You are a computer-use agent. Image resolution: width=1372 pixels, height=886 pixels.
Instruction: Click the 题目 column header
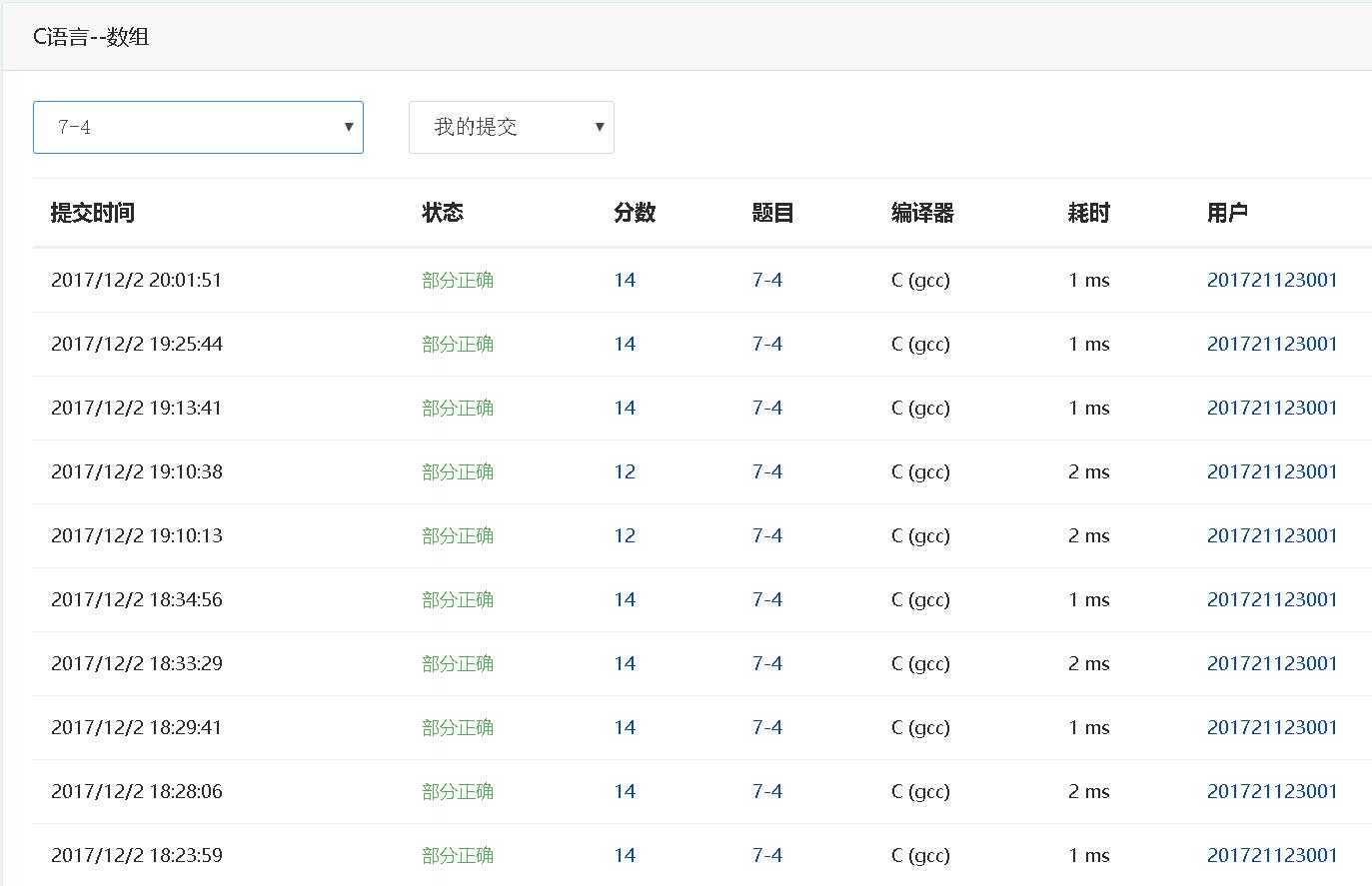(772, 213)
